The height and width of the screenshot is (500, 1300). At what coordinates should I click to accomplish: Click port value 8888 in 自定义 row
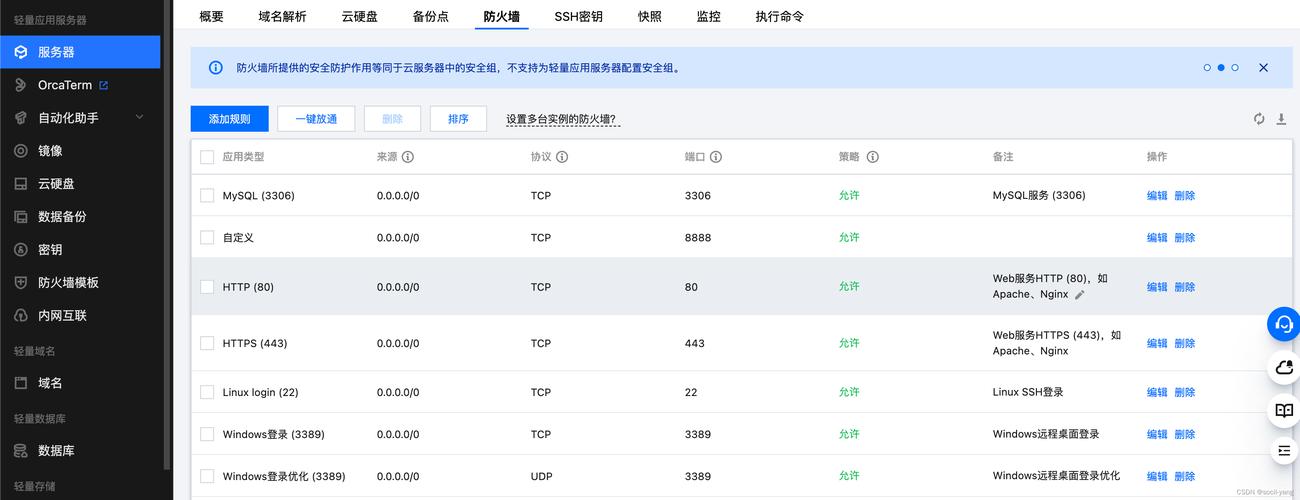click(698, 237)
